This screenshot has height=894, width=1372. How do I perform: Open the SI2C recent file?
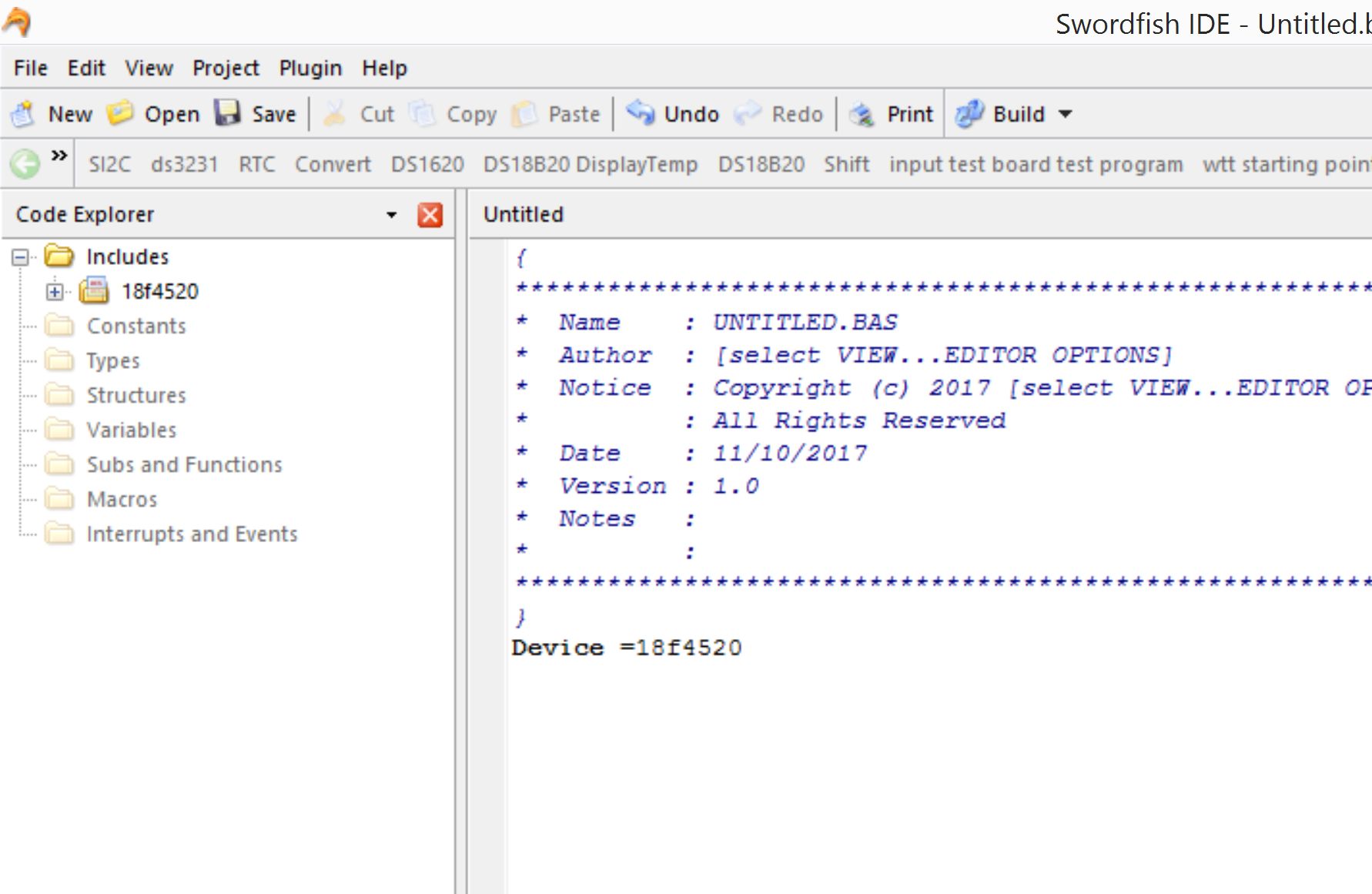pos(109,164)
